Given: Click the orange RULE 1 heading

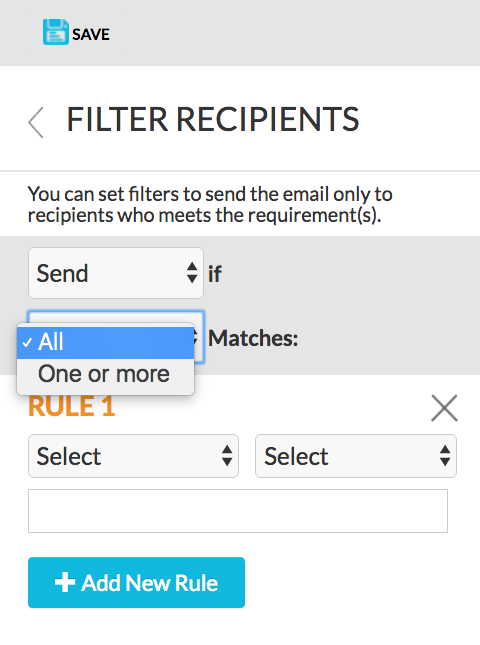Looking at the screenshot, I should pos(72,406).
